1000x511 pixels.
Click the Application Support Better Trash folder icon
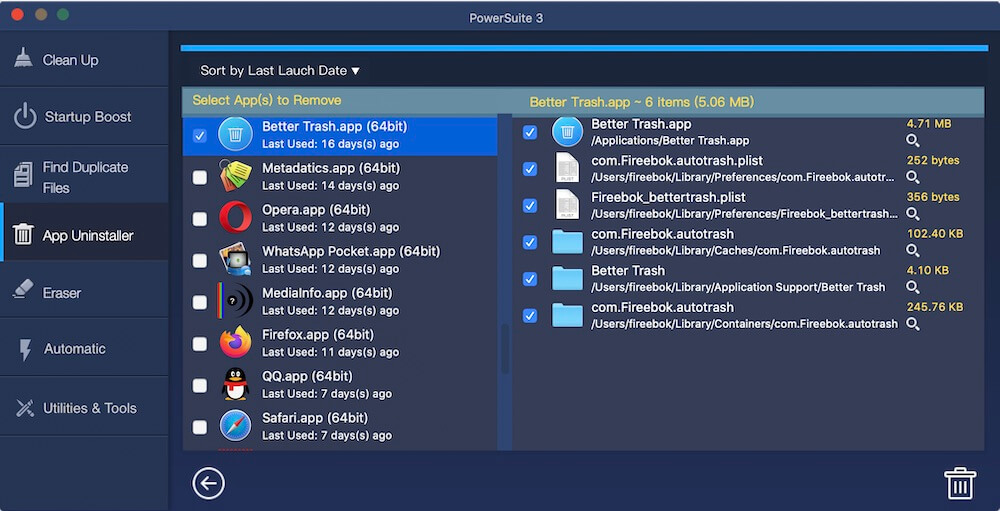pyautogui.click(x=567, y=278)
